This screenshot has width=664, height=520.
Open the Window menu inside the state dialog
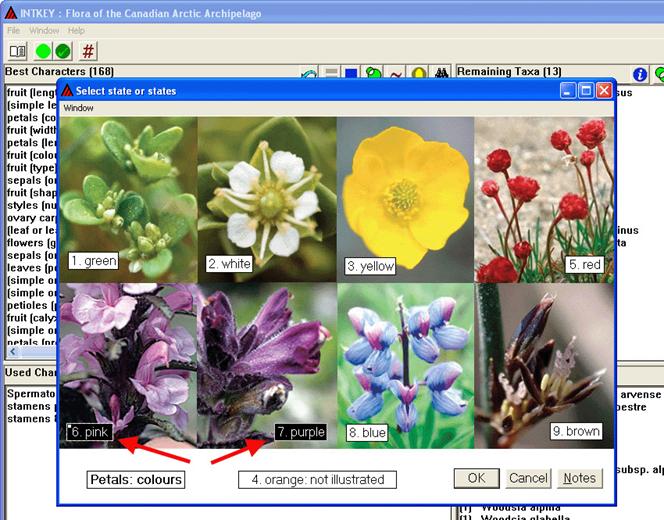78,108
